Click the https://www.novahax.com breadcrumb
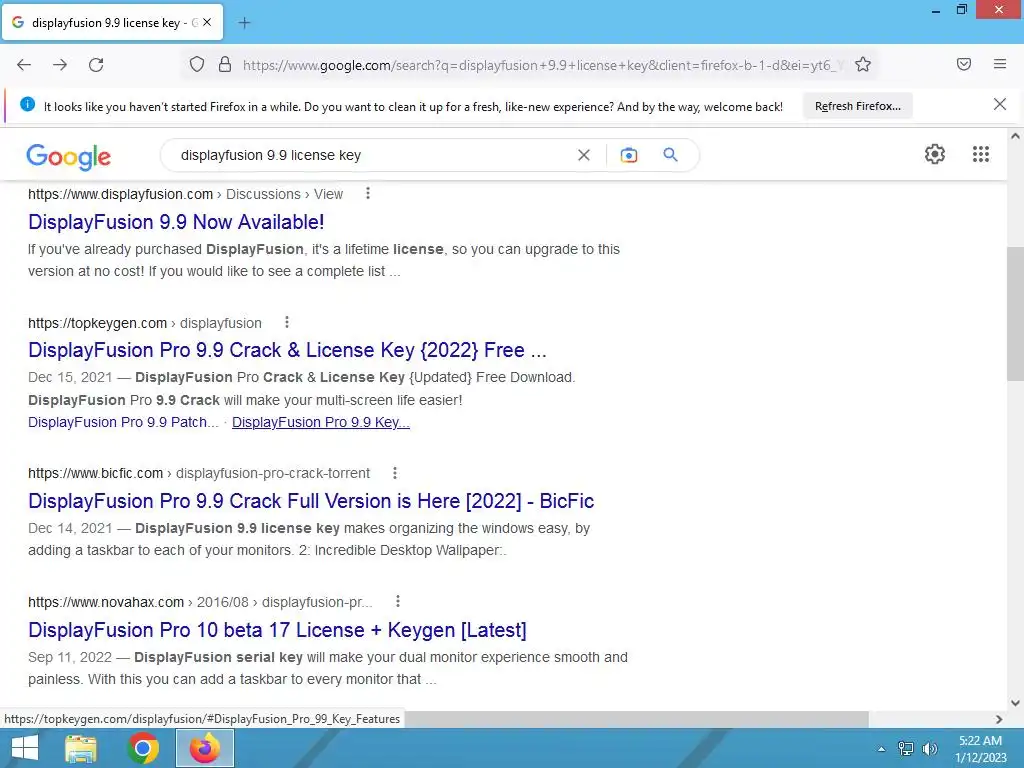Image resolution: width=1024 pixels, height=768 pixels. [106, 602]
